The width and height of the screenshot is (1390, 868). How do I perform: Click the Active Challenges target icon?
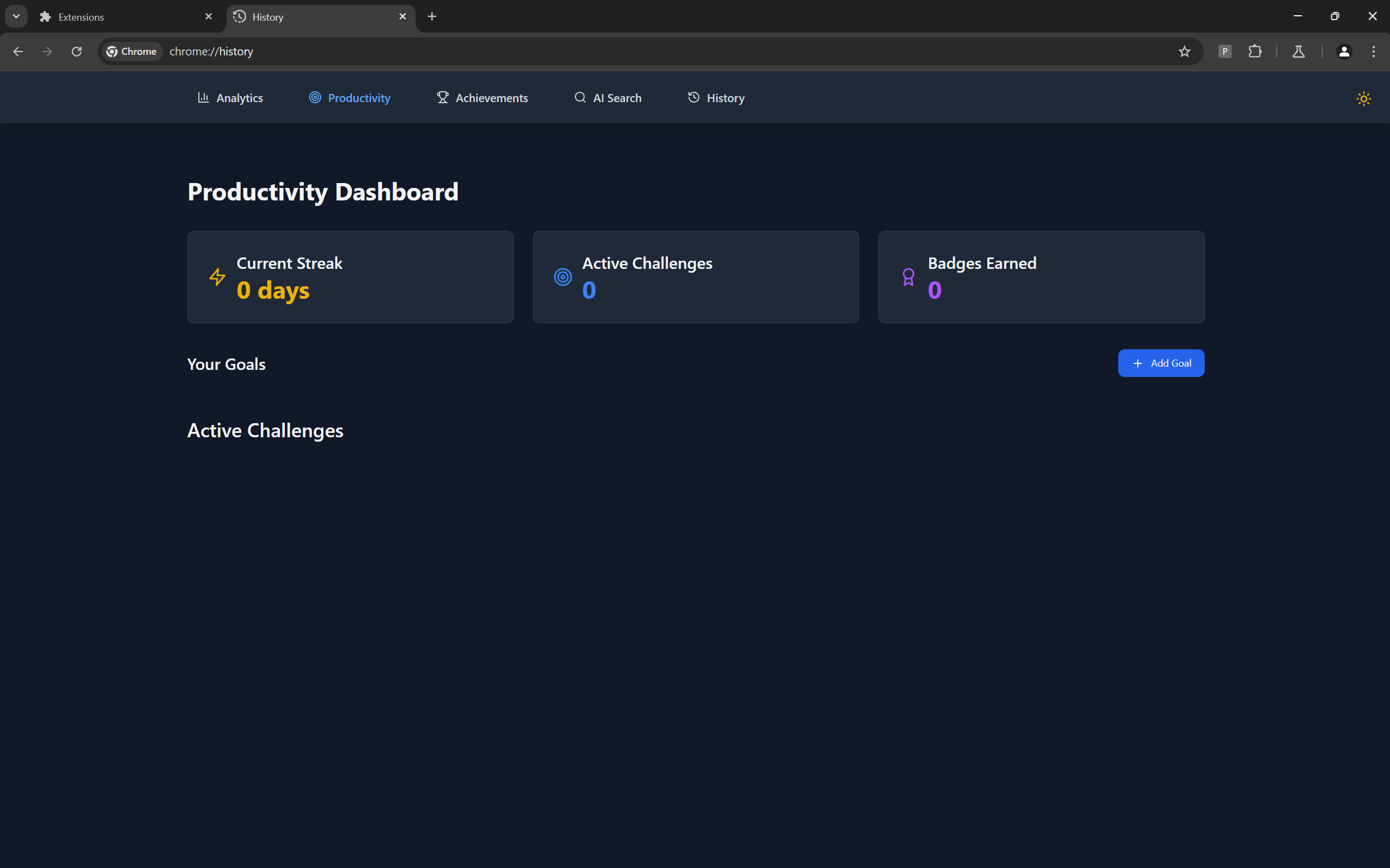point(562,277)
